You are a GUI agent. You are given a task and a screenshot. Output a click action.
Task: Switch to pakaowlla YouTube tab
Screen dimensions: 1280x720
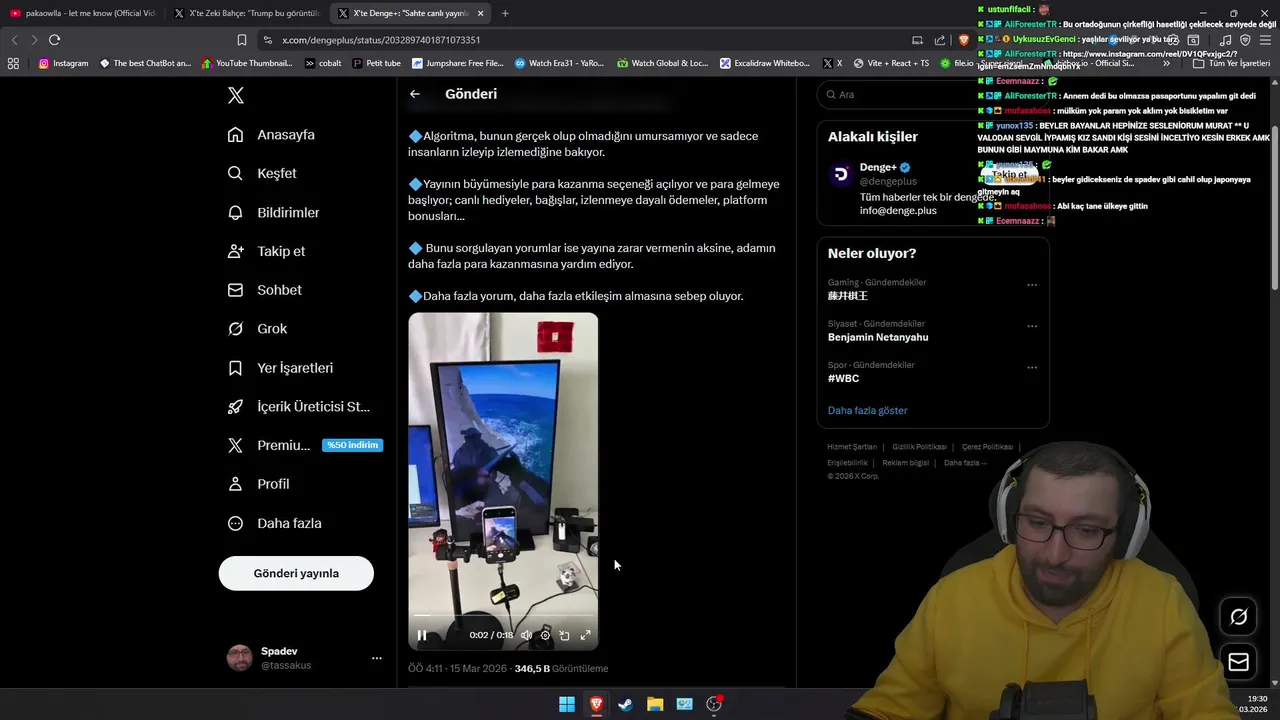click(82, 13)
